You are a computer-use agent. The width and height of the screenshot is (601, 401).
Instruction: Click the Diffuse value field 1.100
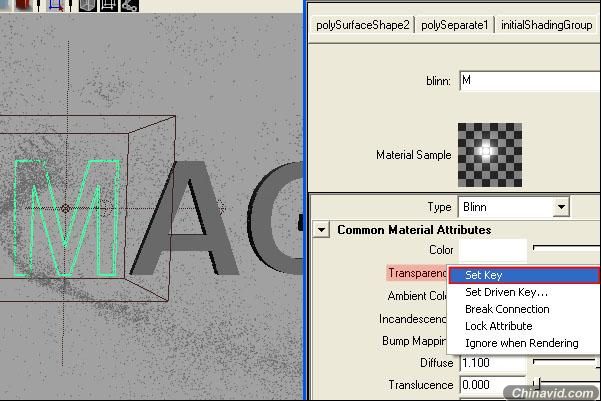tap(493, 363)
